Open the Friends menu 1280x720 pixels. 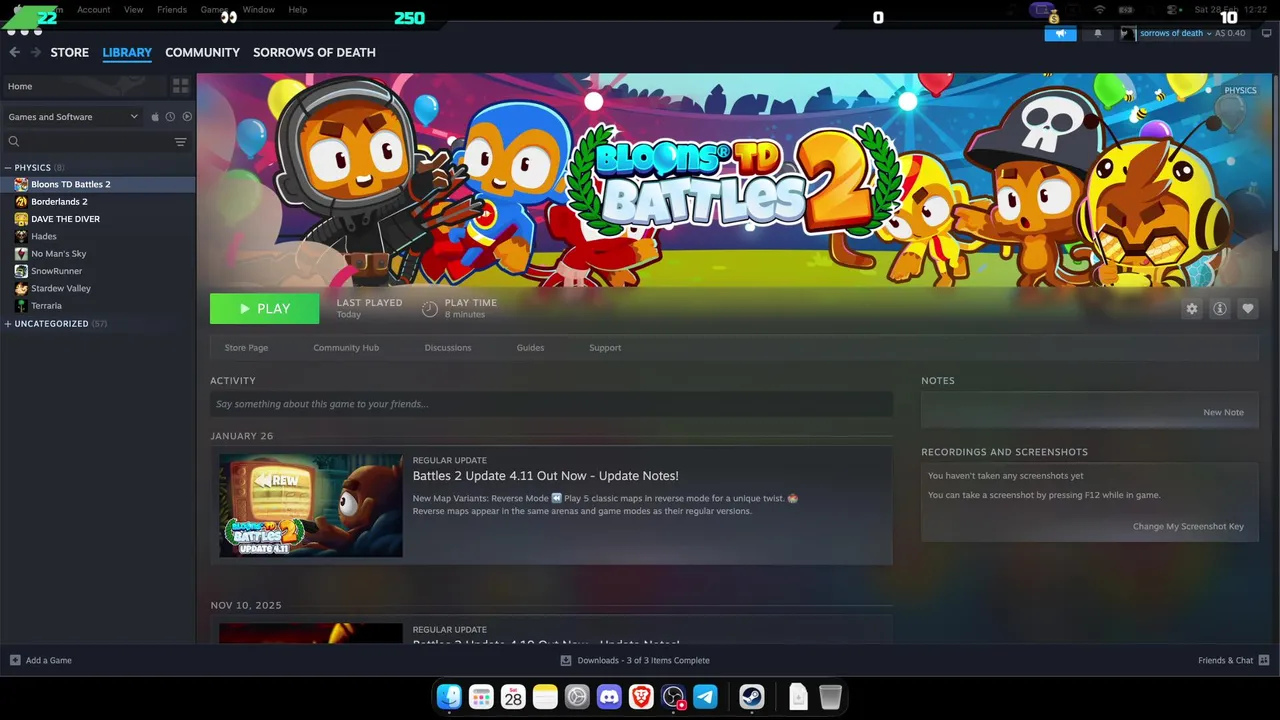172,10
